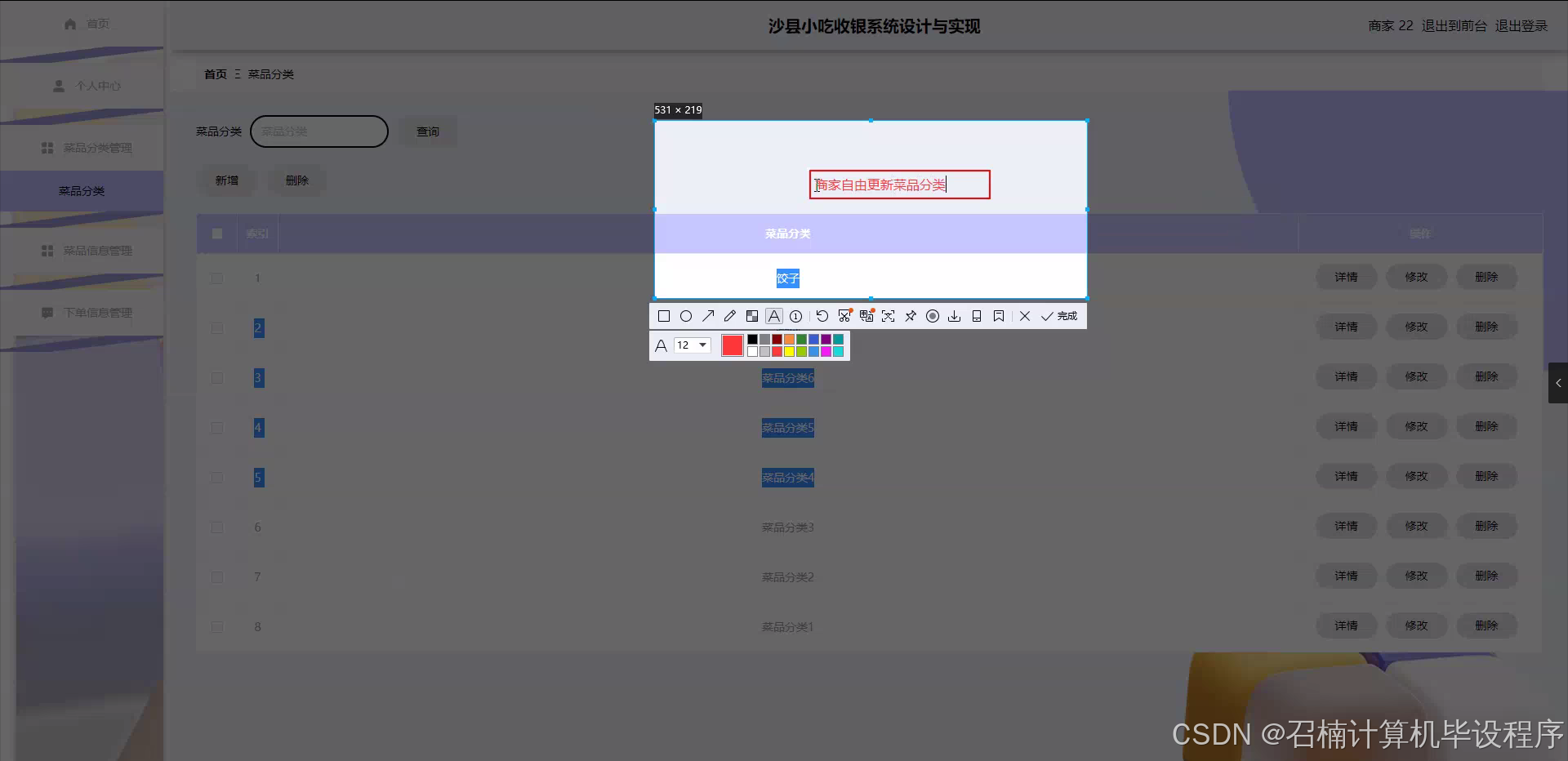Select the rectangle annotation tool
The image size is (1568, 761).
click(664, 316)
